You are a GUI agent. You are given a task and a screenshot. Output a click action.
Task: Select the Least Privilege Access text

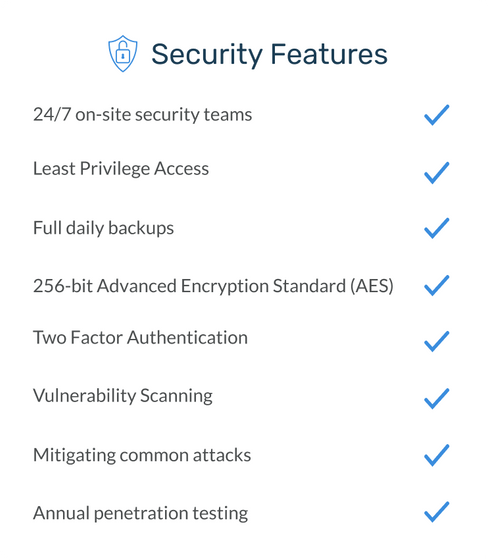tap(121, 169)
